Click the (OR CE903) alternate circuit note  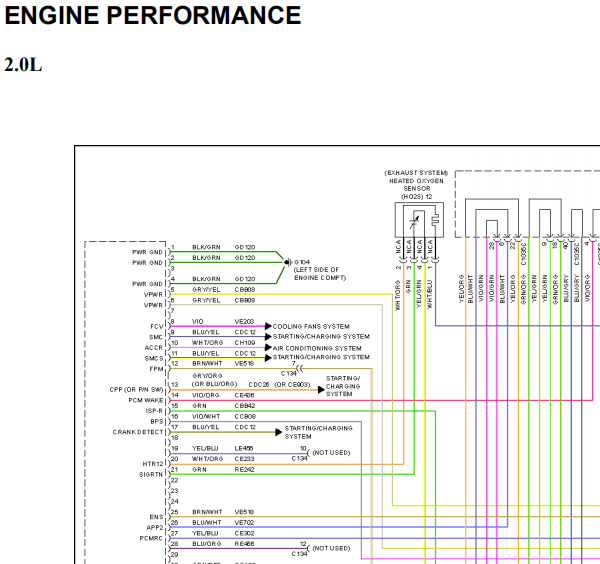(x=292, y=385)
